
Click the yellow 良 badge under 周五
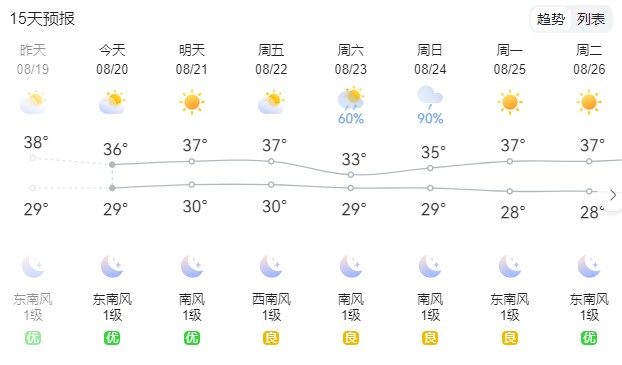pos(271,338)
